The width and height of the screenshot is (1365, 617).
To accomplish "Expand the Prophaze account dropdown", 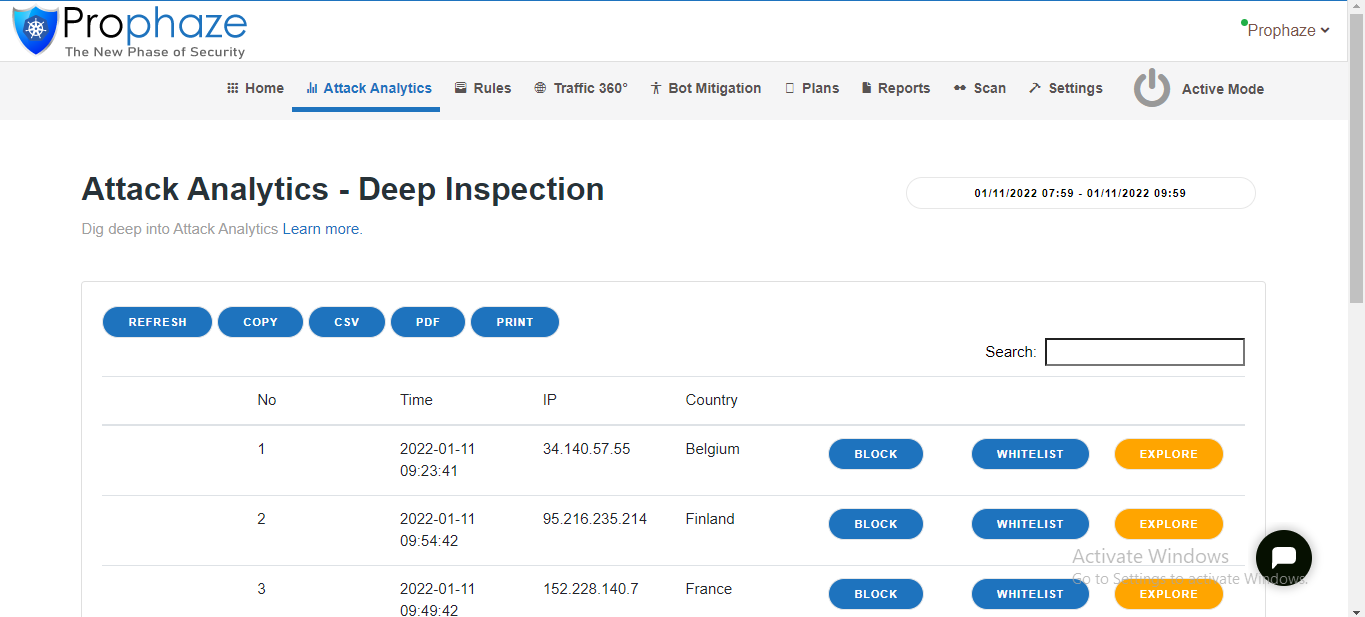I will click(x=1287, y=30).
